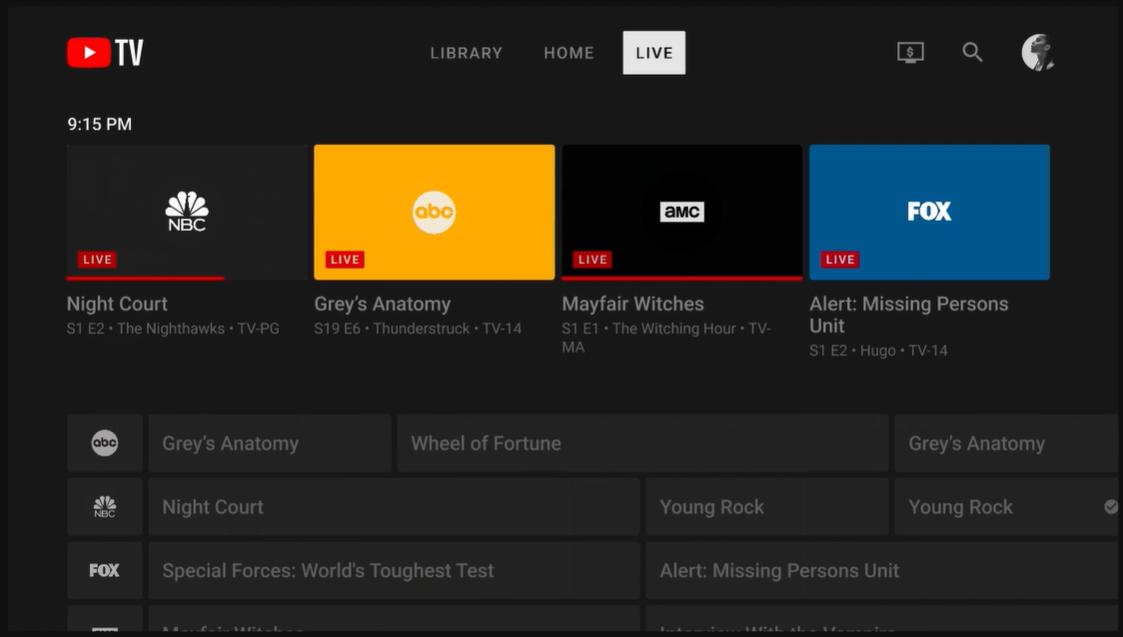Open Wheel of Fortune guide cell
1123x637 pixels.
tap(643, 443)
